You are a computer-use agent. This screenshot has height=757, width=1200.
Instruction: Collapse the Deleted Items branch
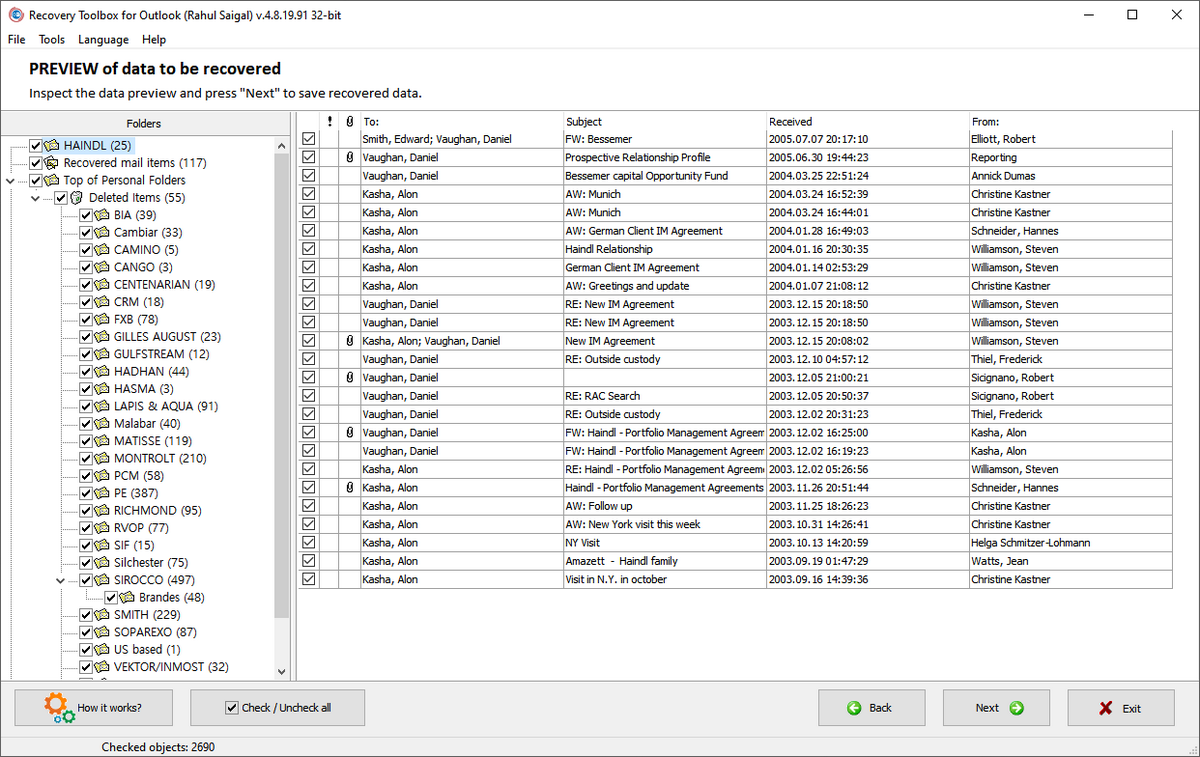click(36, 197)
